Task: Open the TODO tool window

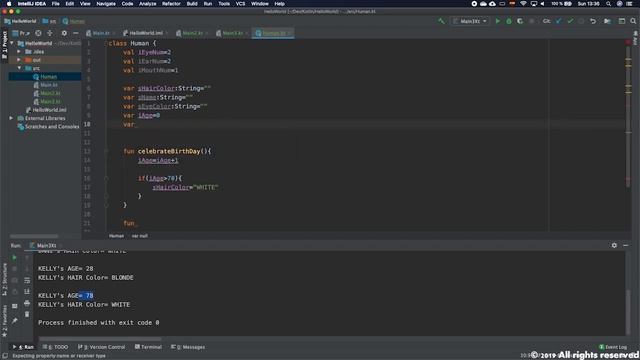Action: click(x=56, y=347)
